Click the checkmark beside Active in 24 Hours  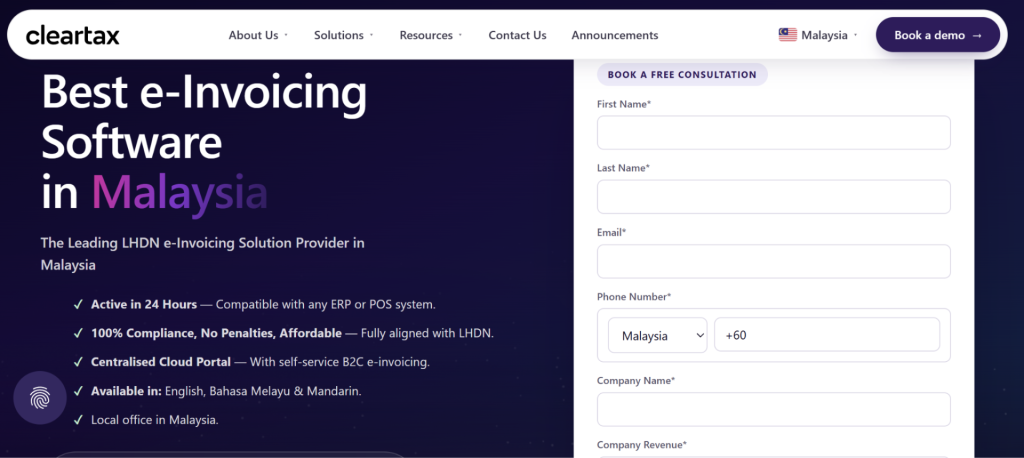(78, 304)
